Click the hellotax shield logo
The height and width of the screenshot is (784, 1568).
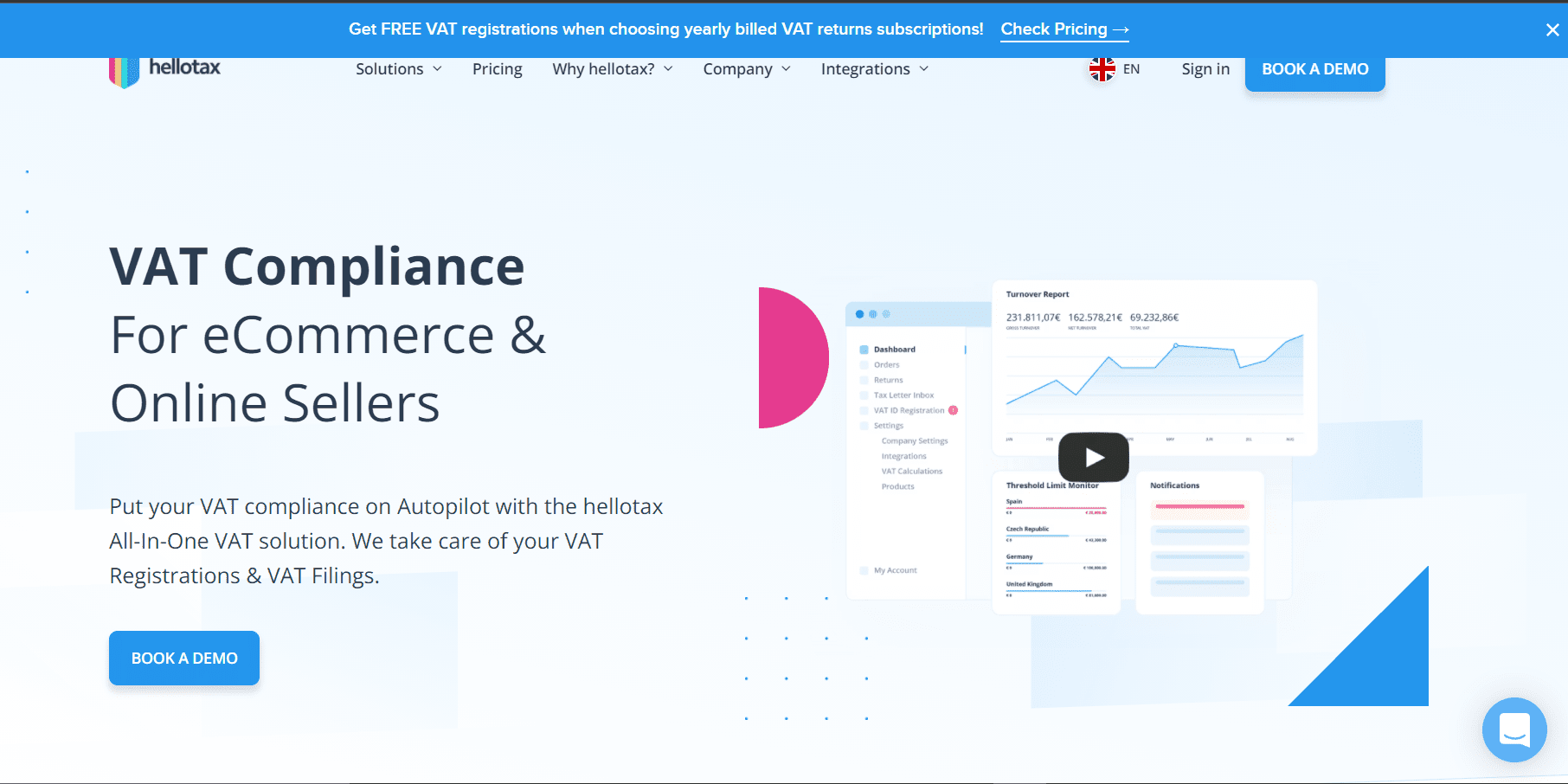124,73
